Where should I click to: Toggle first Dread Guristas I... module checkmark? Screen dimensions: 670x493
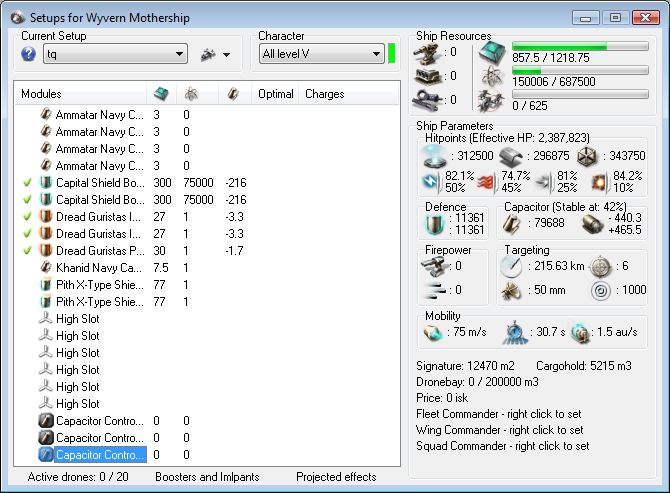[x=27, y=217]
